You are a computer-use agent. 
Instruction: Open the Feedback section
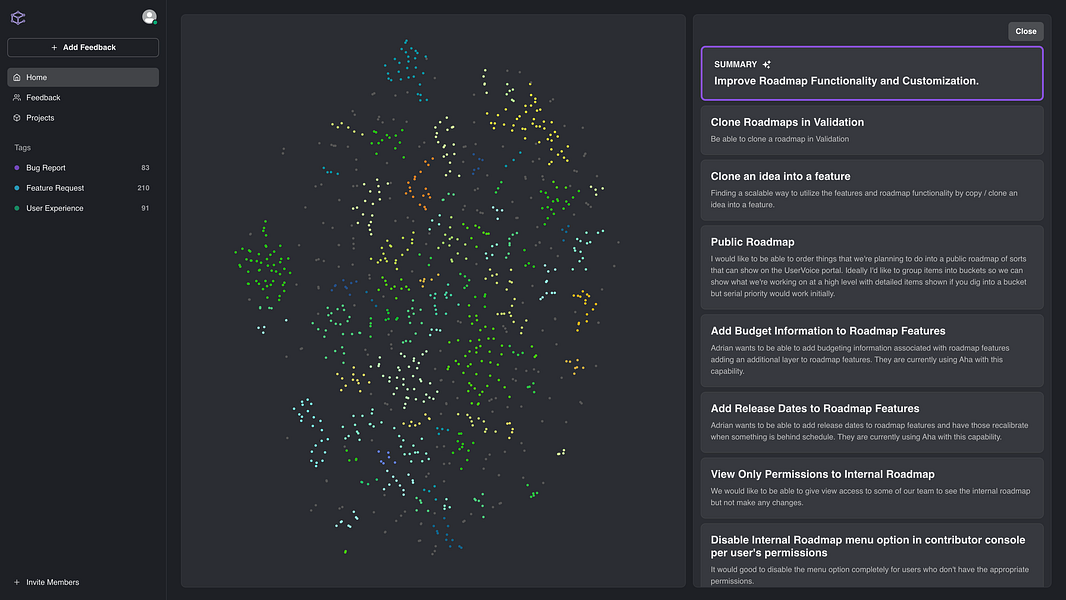(x=83, y=98)
